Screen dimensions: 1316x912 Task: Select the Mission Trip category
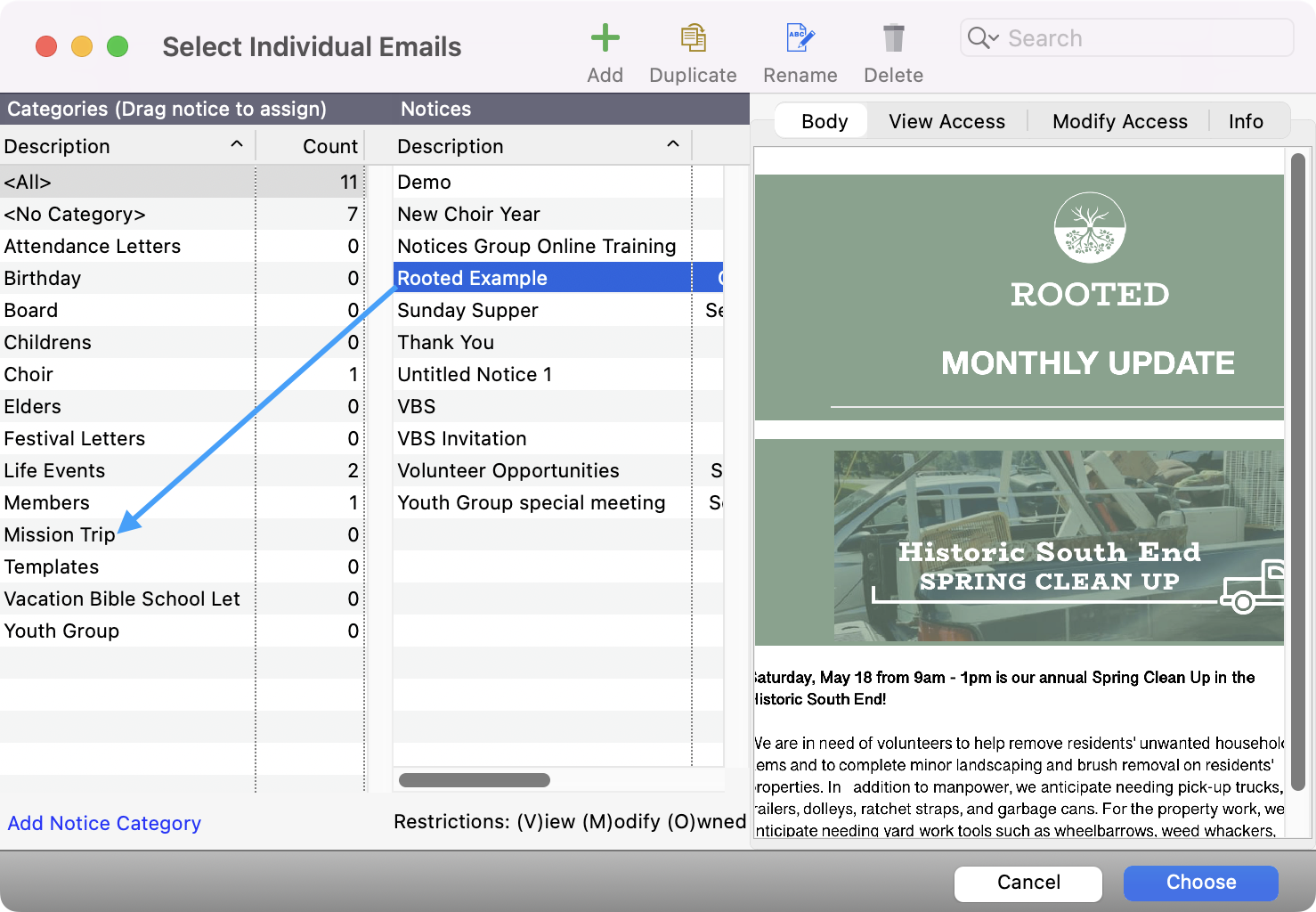tap(60, 534)
